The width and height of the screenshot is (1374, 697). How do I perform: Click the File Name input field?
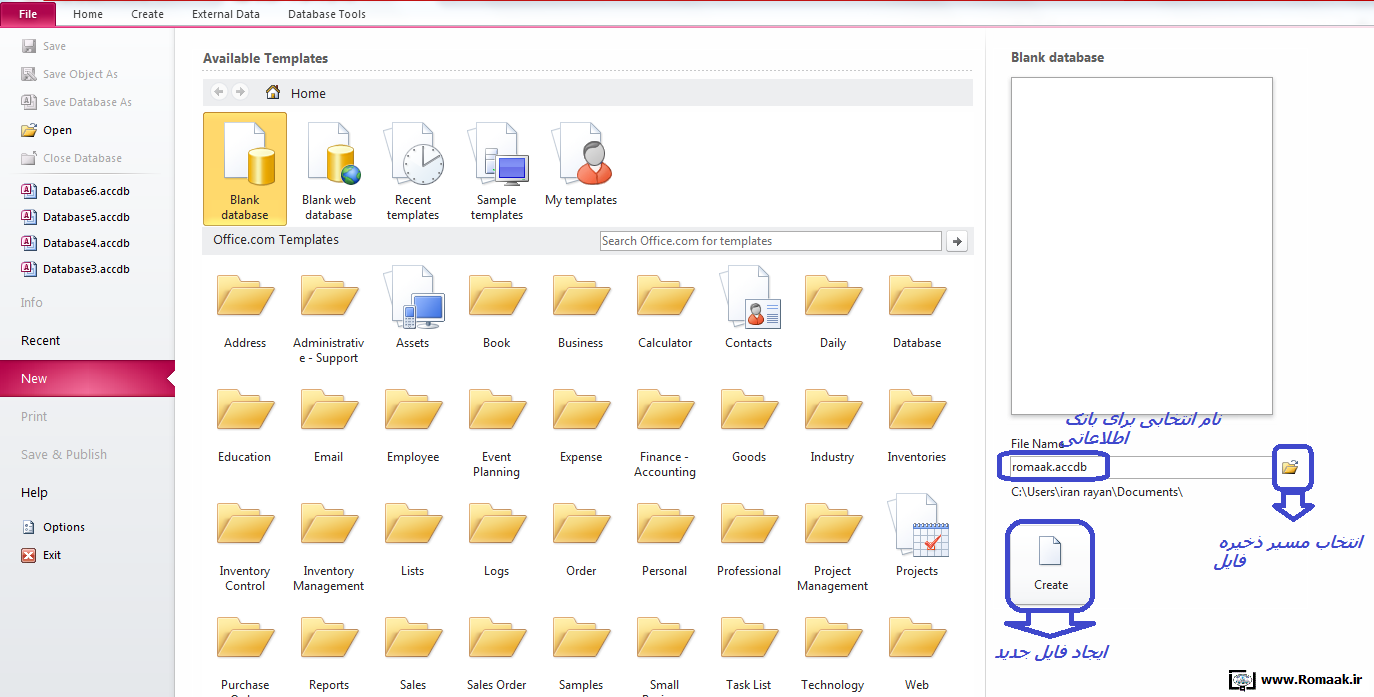(1140, 467)
